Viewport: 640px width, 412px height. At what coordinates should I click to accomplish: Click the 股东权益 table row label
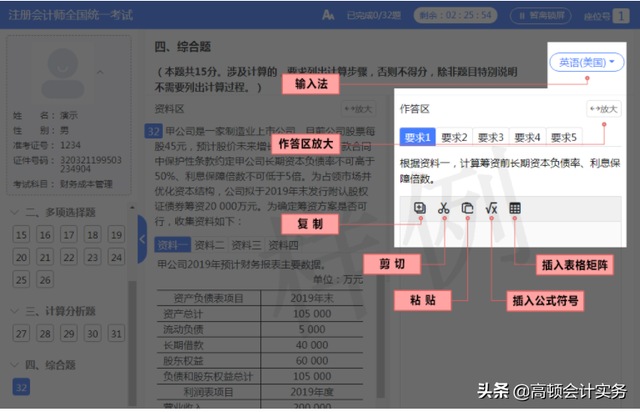point(183,361)
